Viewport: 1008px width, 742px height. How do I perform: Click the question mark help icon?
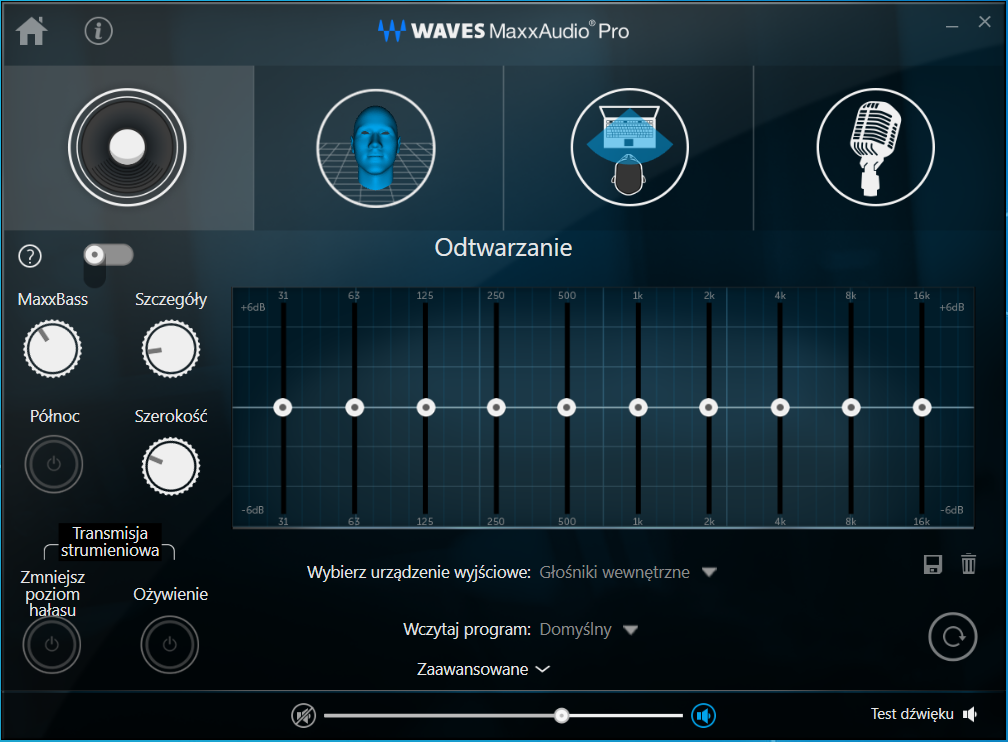tap(30, 256)
